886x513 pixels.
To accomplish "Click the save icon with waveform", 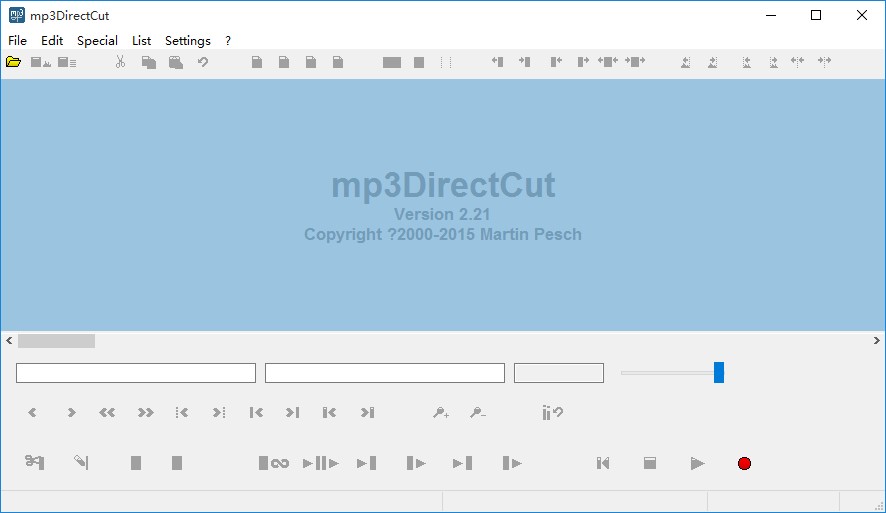I will tap(40, 62).
